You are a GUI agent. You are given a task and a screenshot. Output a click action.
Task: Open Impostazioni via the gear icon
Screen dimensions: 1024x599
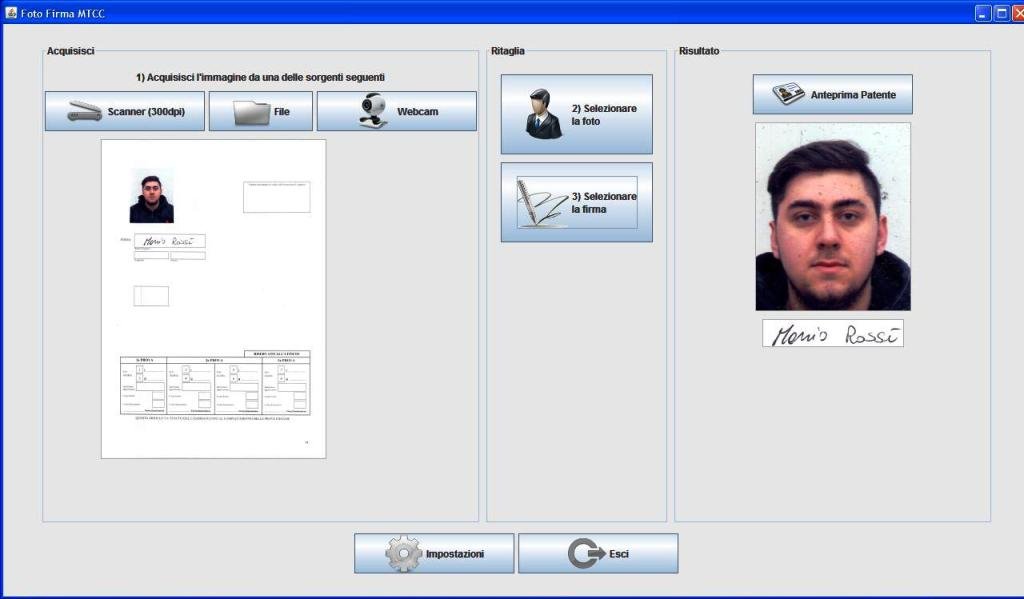point(403,554)
